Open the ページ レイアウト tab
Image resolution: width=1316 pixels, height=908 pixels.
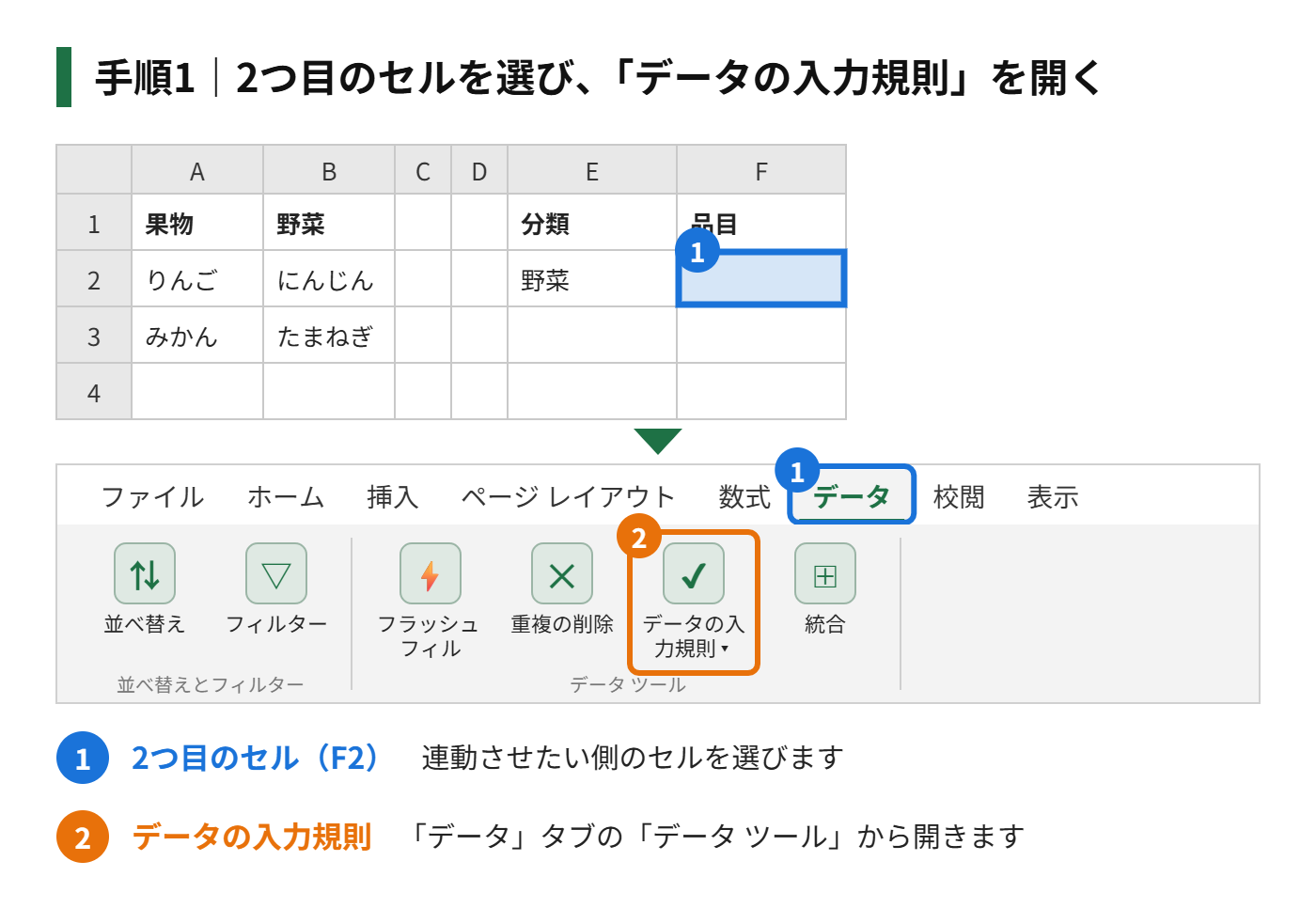[569, 496]
